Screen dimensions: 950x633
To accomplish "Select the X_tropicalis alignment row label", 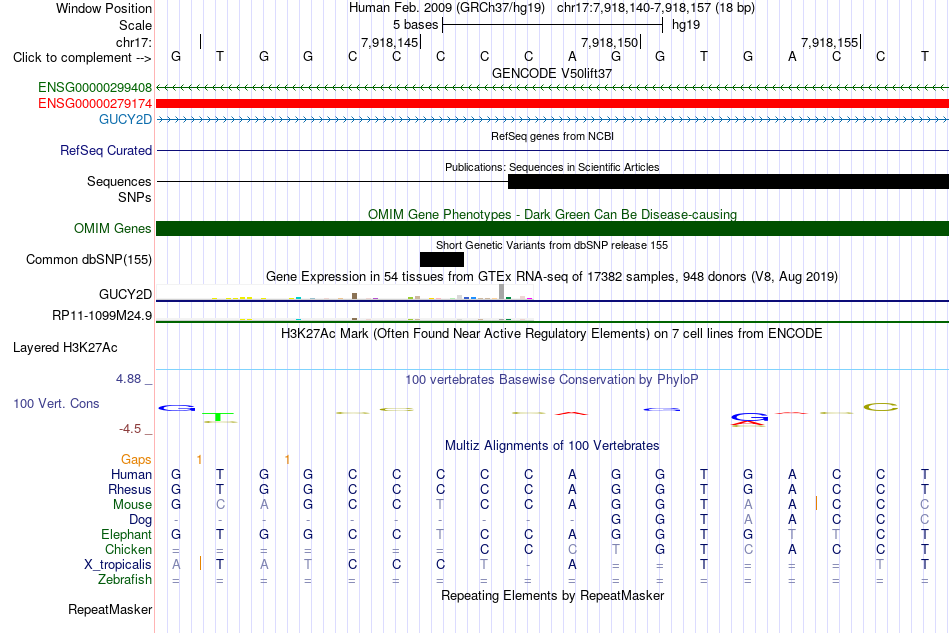I will (118, 565).
